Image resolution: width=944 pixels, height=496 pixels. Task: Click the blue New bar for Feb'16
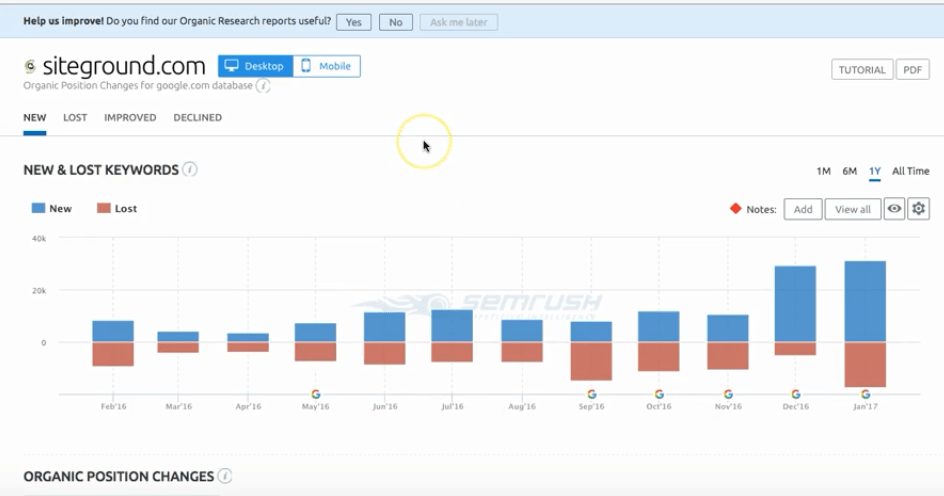pos(113,331)
